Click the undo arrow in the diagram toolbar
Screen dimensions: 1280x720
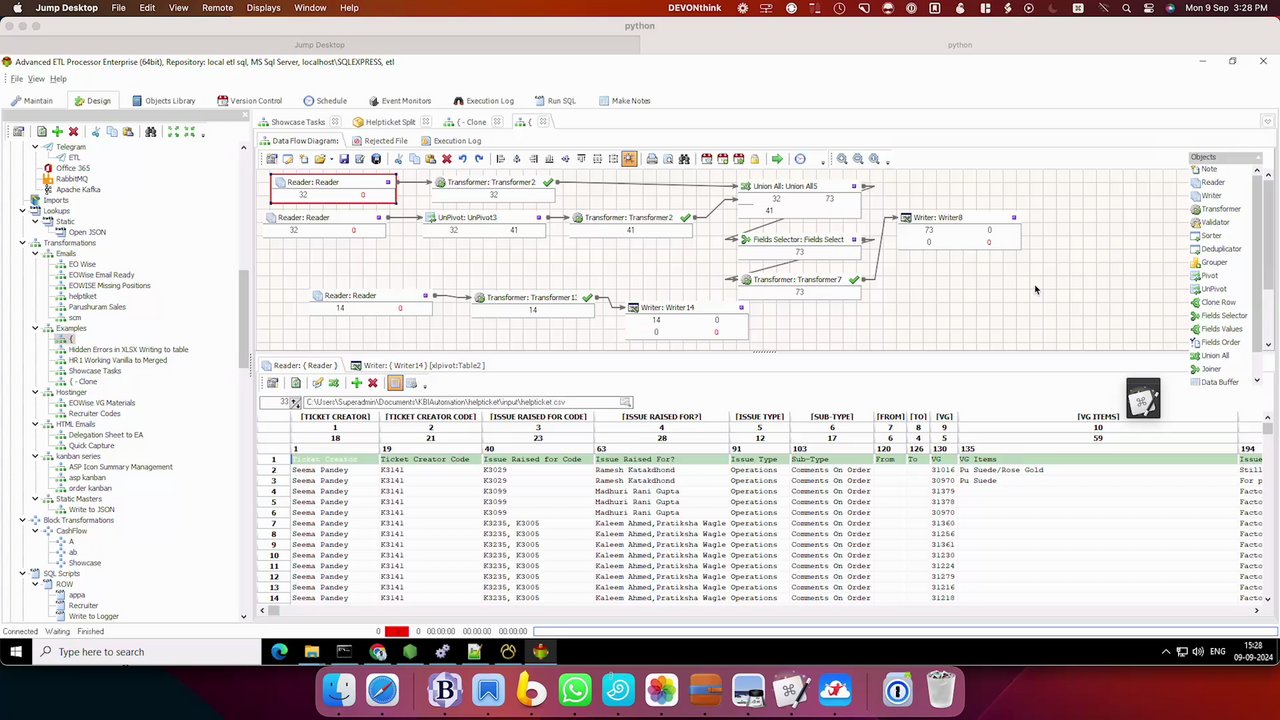[x=463, y=159]
